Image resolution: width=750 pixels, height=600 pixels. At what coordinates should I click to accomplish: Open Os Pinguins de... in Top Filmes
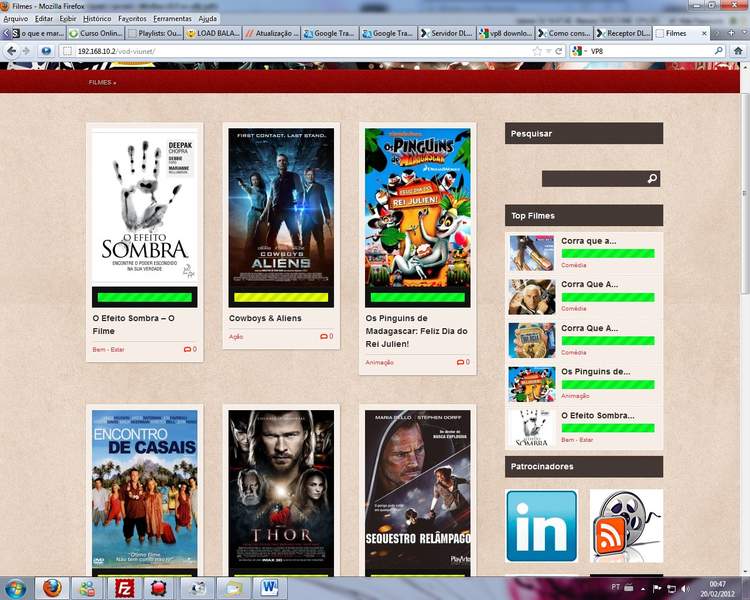click(596, 371)
